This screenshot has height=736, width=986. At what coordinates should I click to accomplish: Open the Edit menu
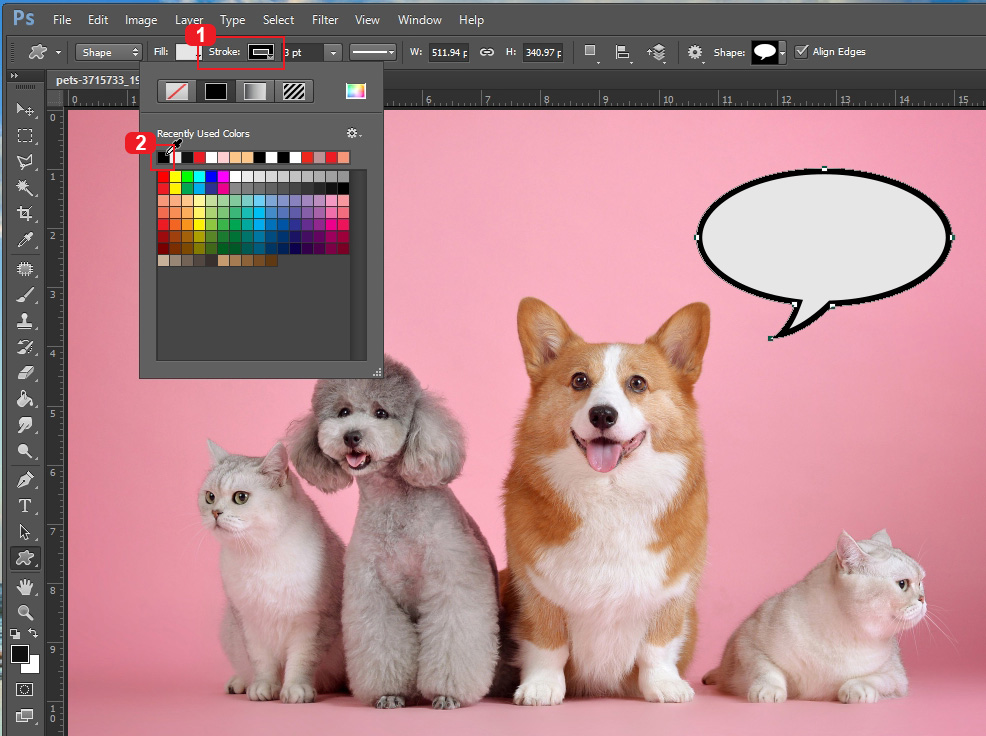click(x=97, y=20)
